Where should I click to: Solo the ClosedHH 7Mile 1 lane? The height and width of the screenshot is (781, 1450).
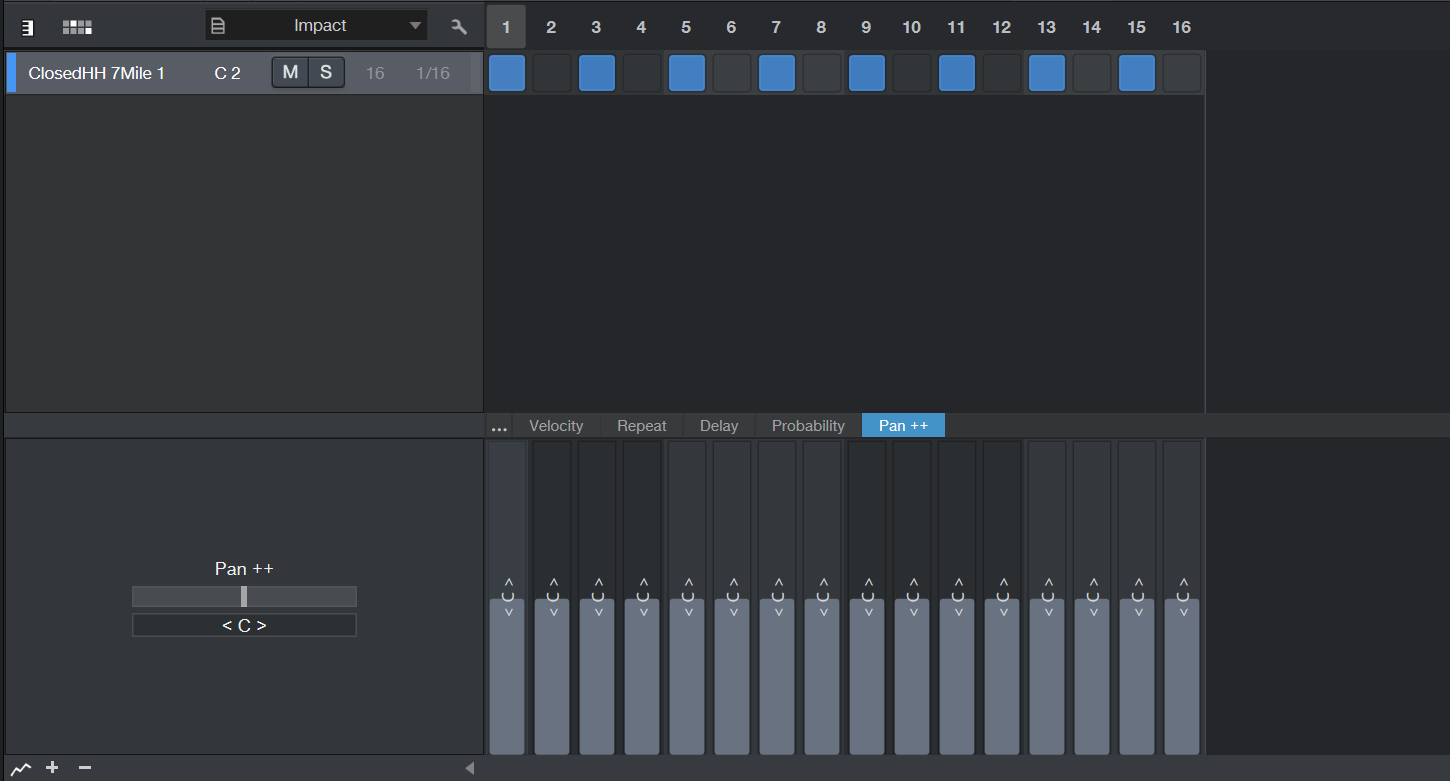coord(326,73)
